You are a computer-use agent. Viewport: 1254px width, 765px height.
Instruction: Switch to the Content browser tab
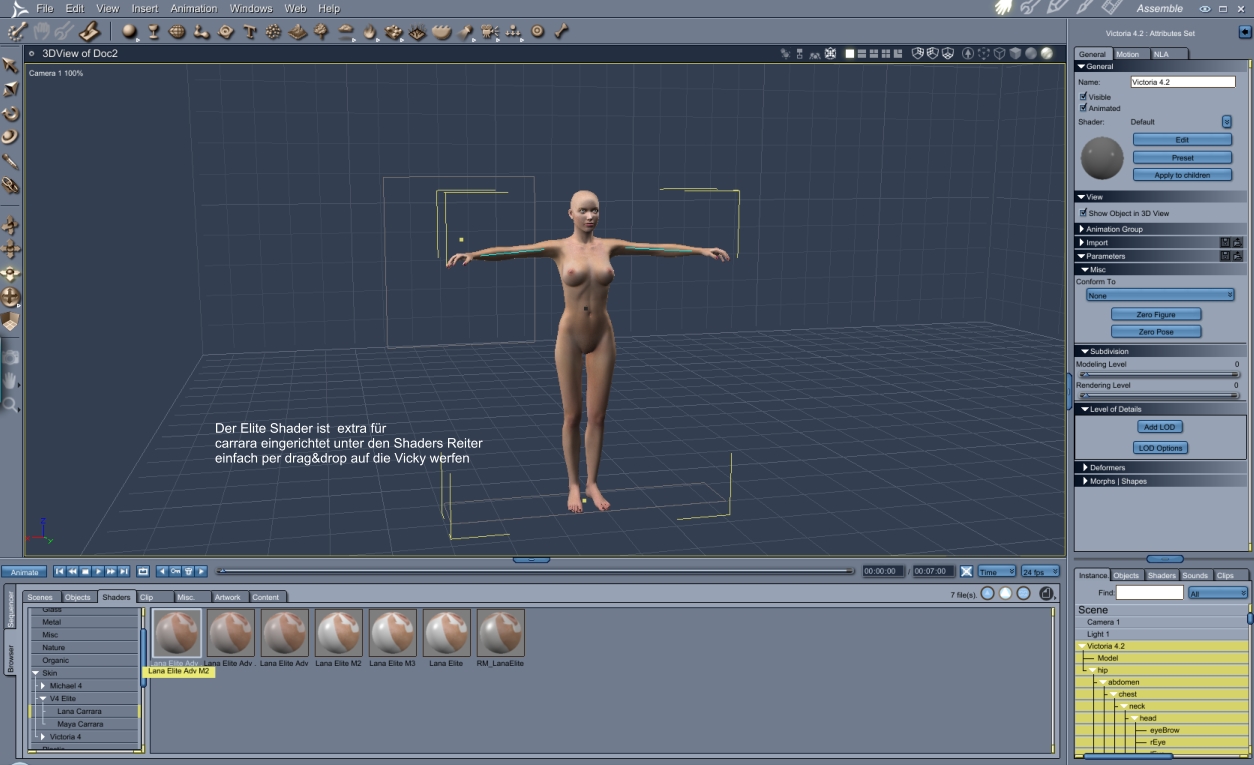[265, 597]
